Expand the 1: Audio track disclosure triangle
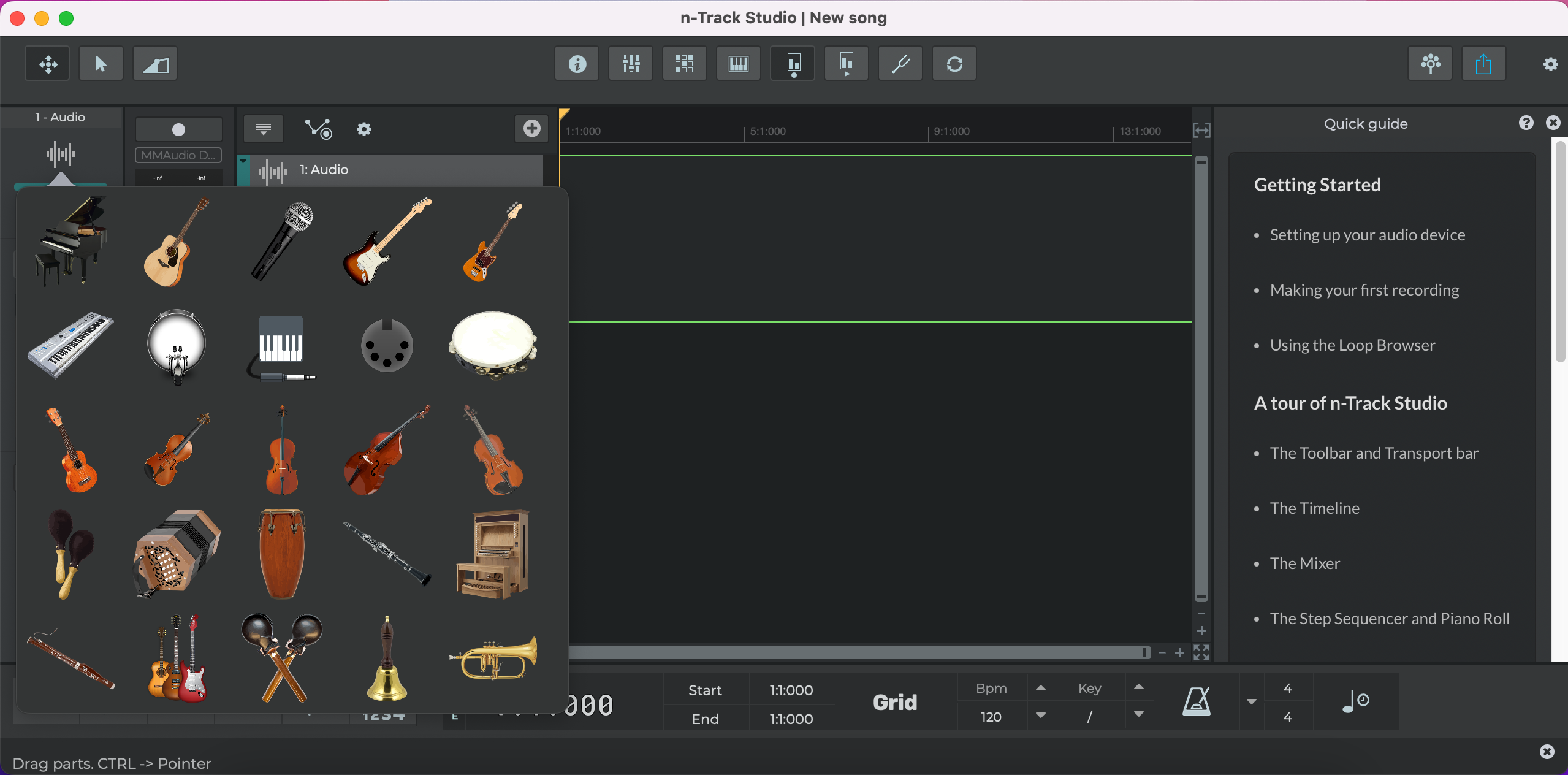 tap(243, 161)
